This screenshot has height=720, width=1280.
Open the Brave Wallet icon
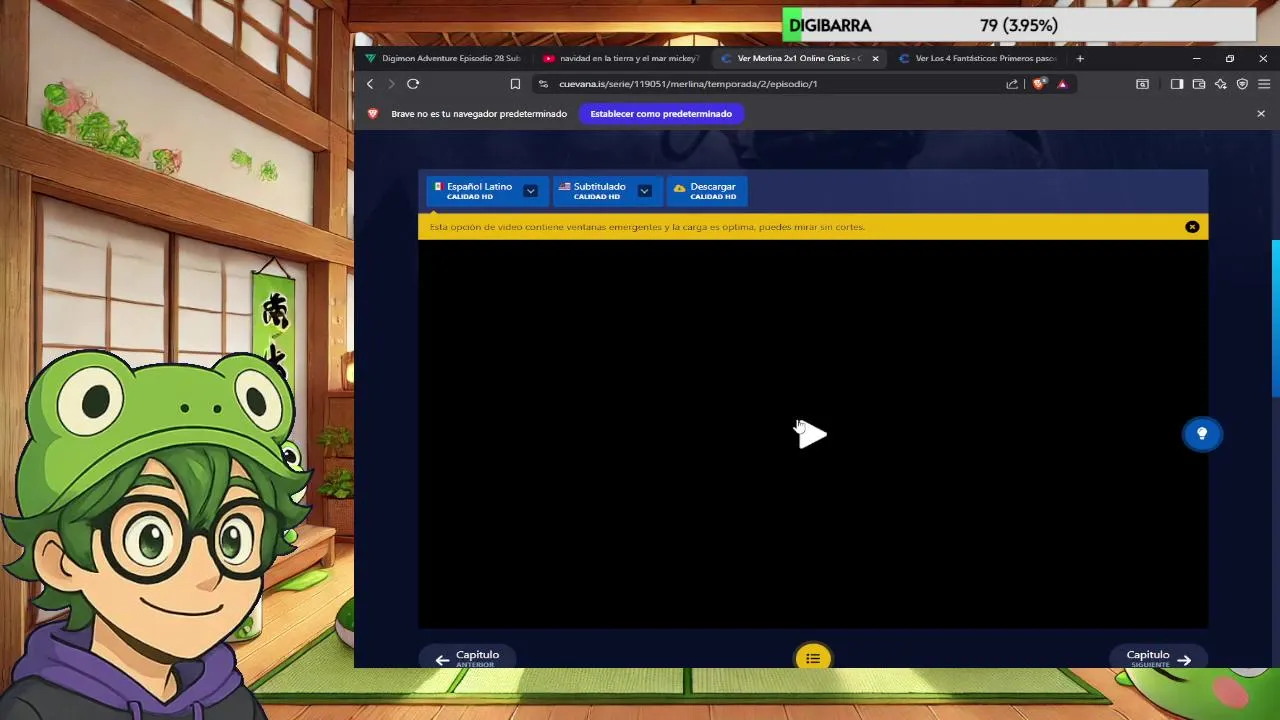pos(1199,84)
